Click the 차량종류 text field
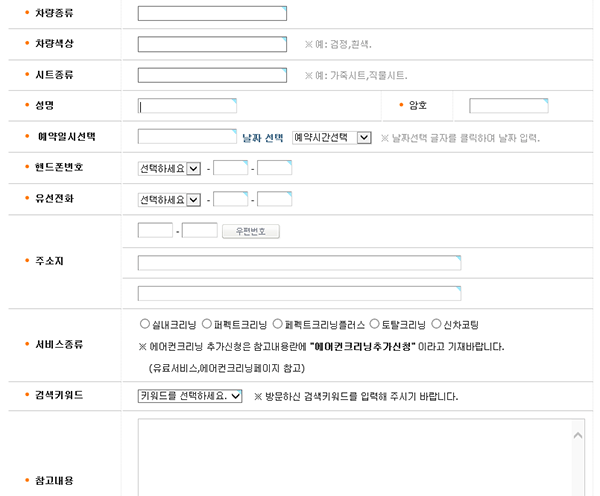Image resolution: width=600 pixels, height=496 pixels. (x=212, y=14)
